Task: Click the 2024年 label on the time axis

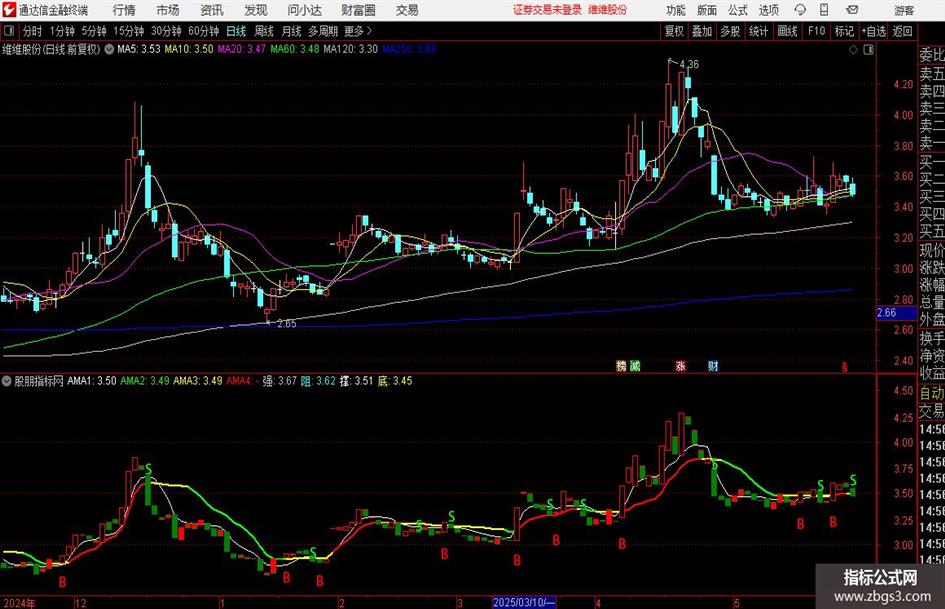Action: (19, 603)
